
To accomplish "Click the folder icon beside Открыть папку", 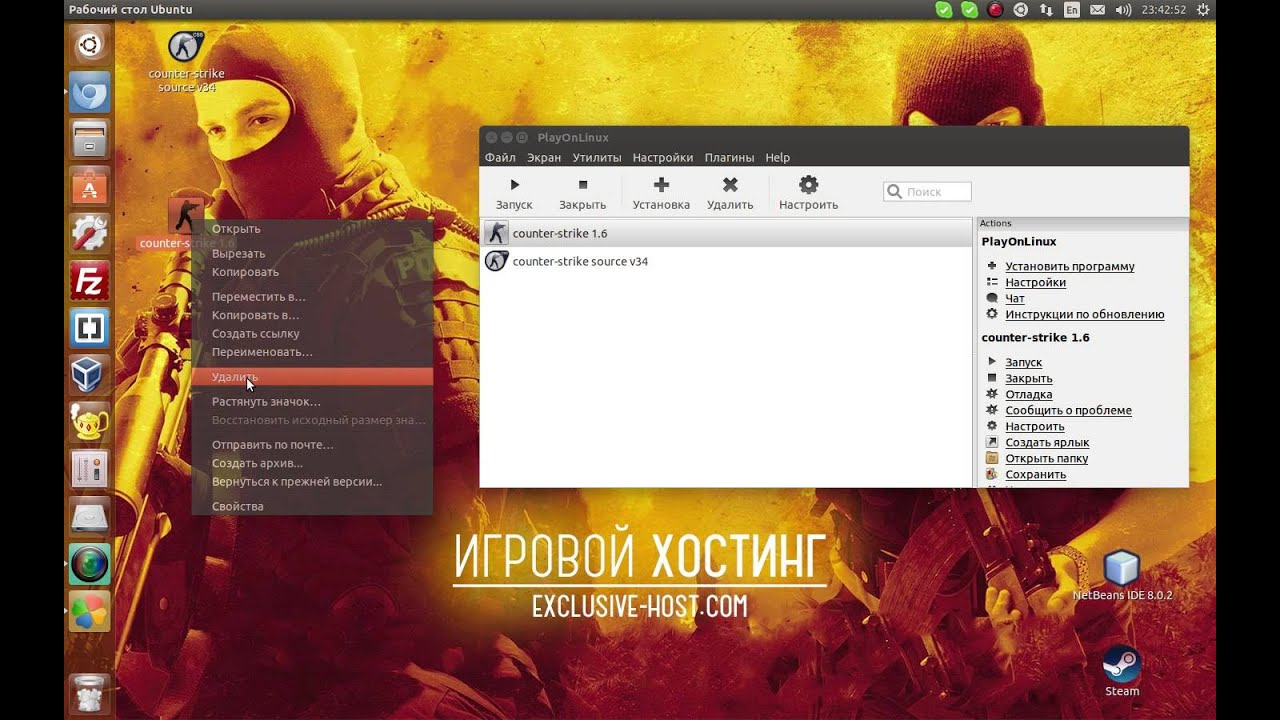I will pos(992,458).
